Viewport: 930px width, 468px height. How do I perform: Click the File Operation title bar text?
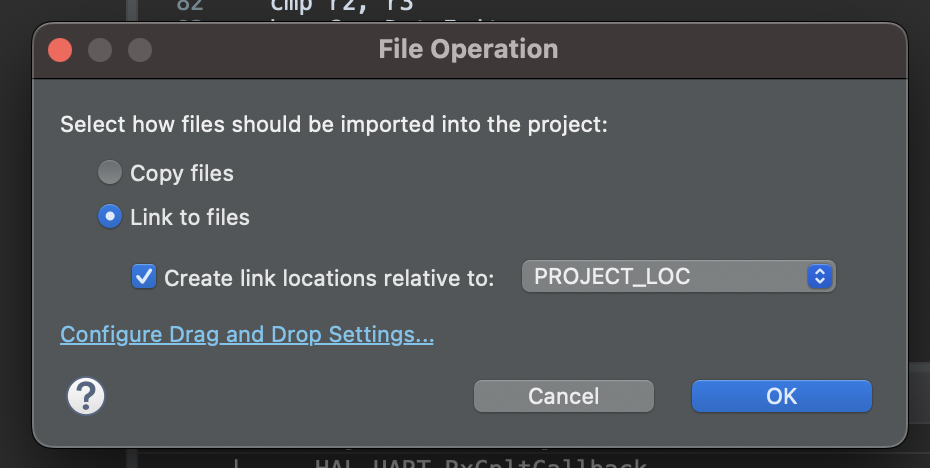click(468, 49)
